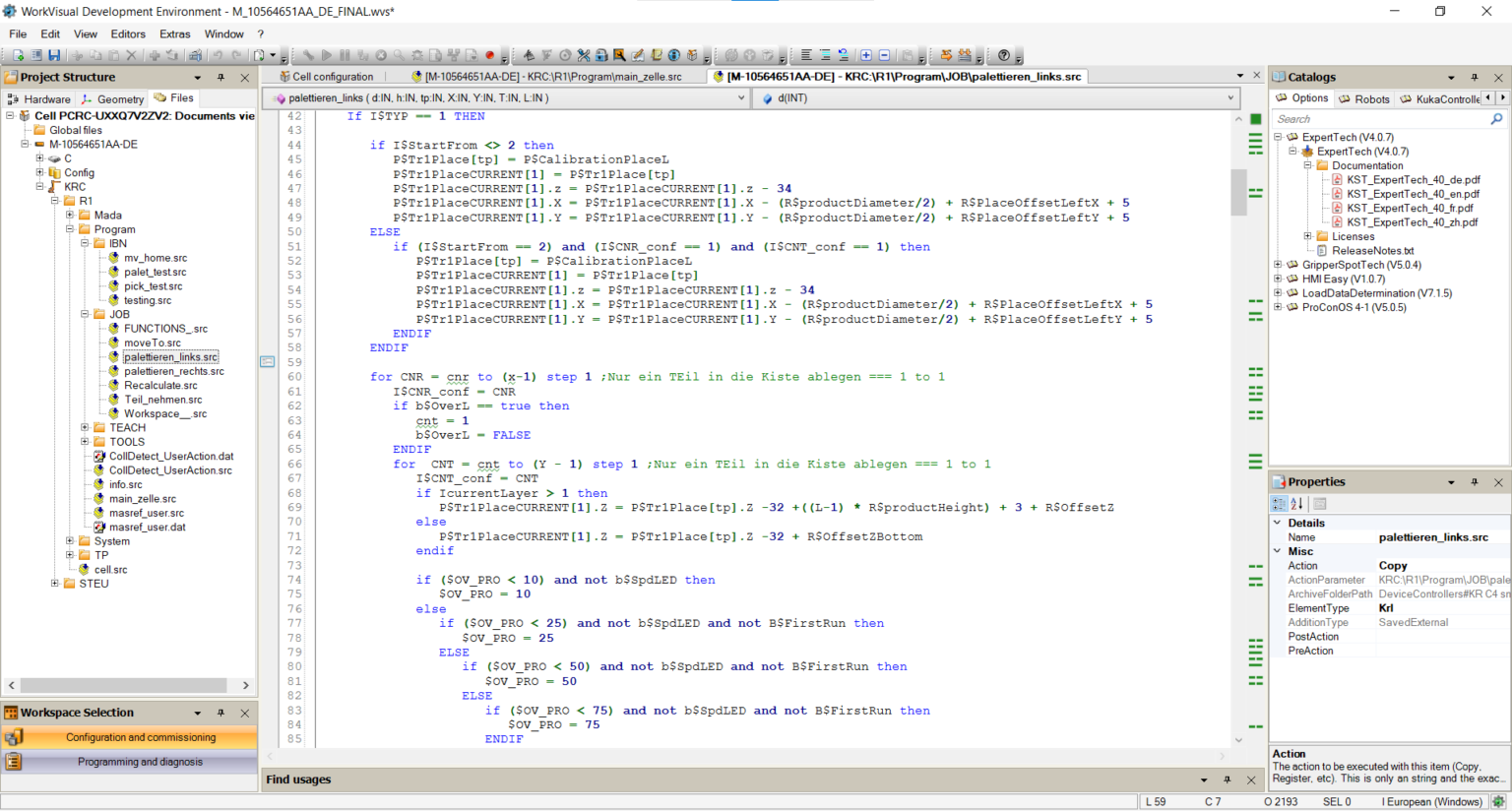
Task: Click the red record button icon in toolbar
Action: tap(490, 55)
